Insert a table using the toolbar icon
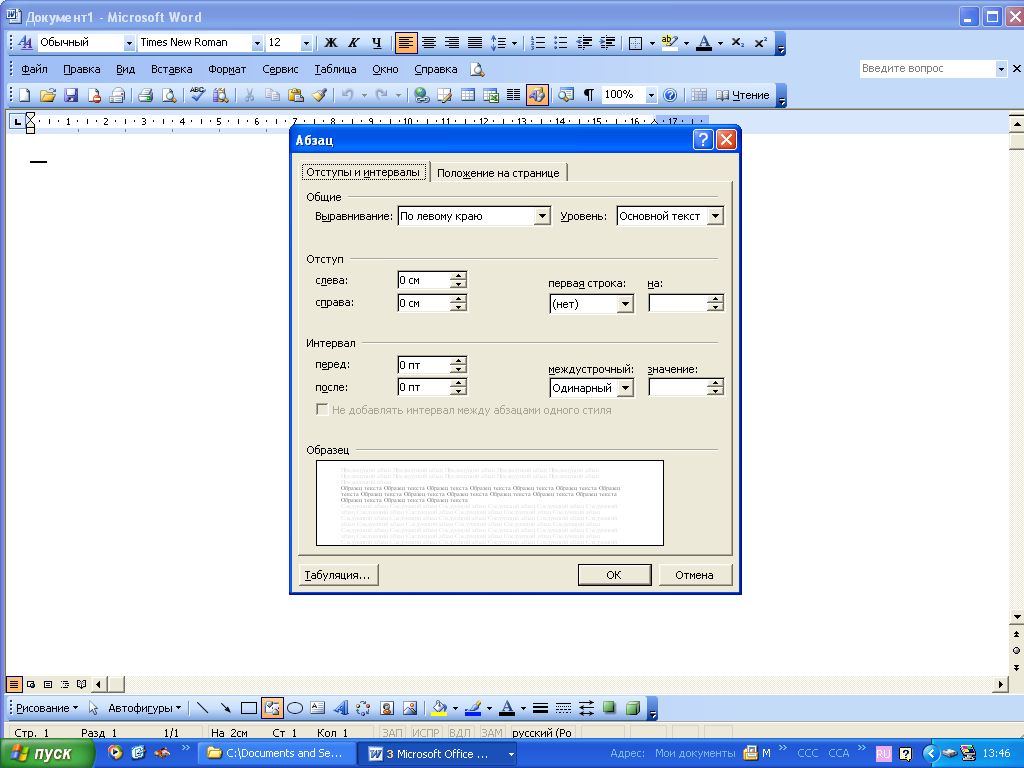 click(468, 95)
